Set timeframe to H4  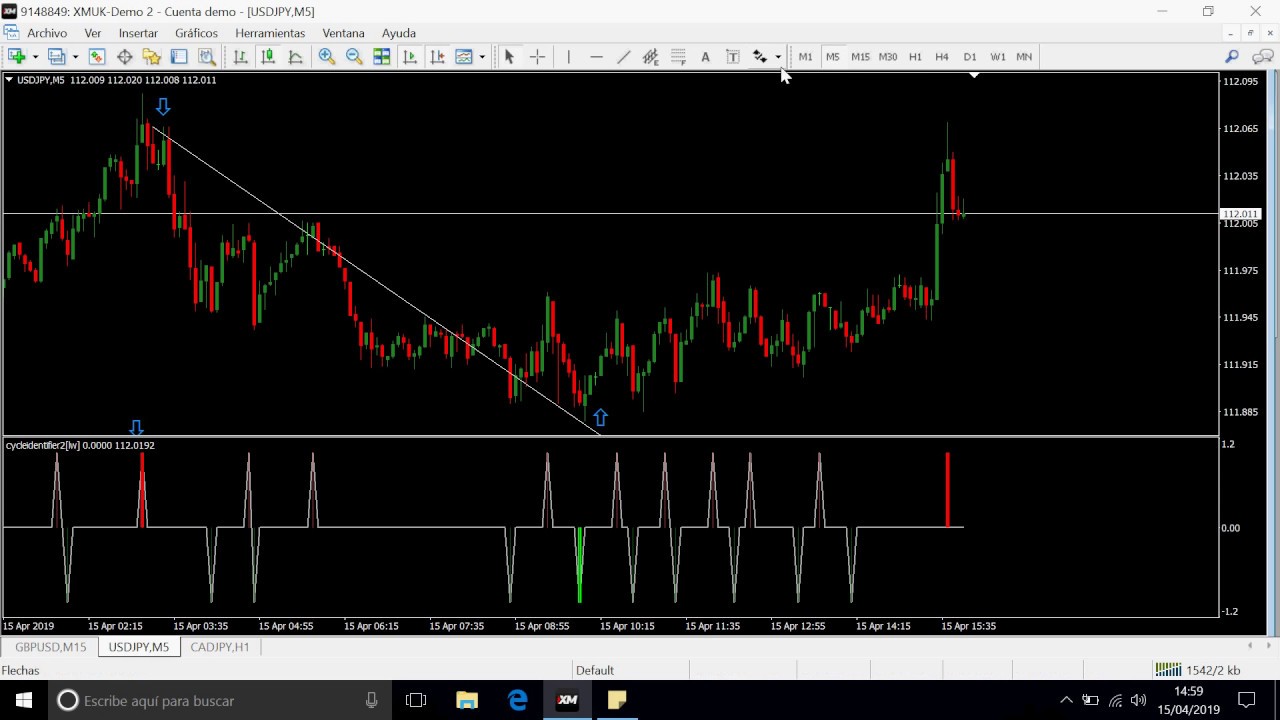pyautogui.click(x=942, y=57)
